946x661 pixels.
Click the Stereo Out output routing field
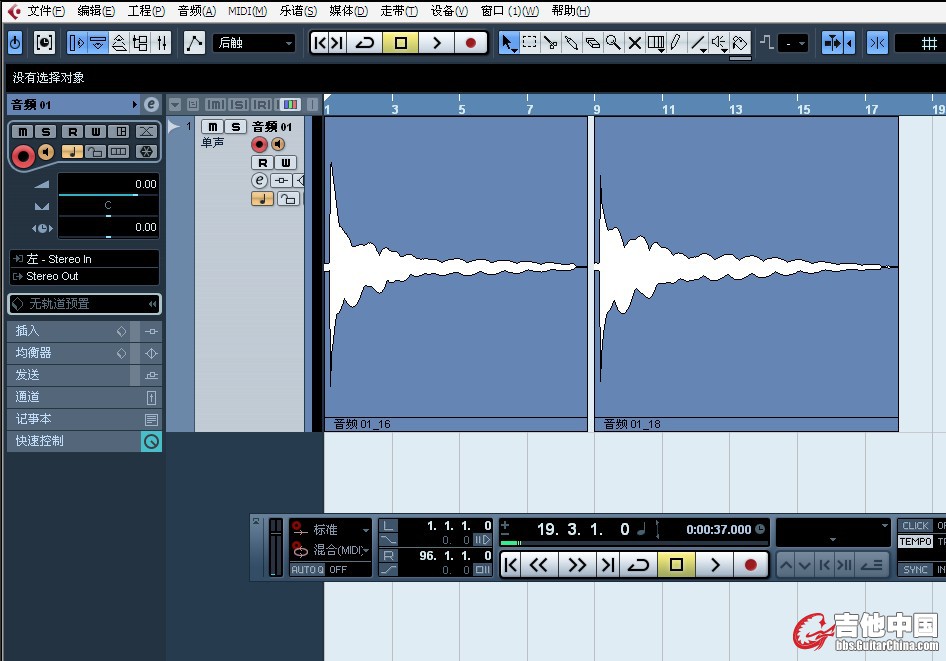tap(84, 276)
